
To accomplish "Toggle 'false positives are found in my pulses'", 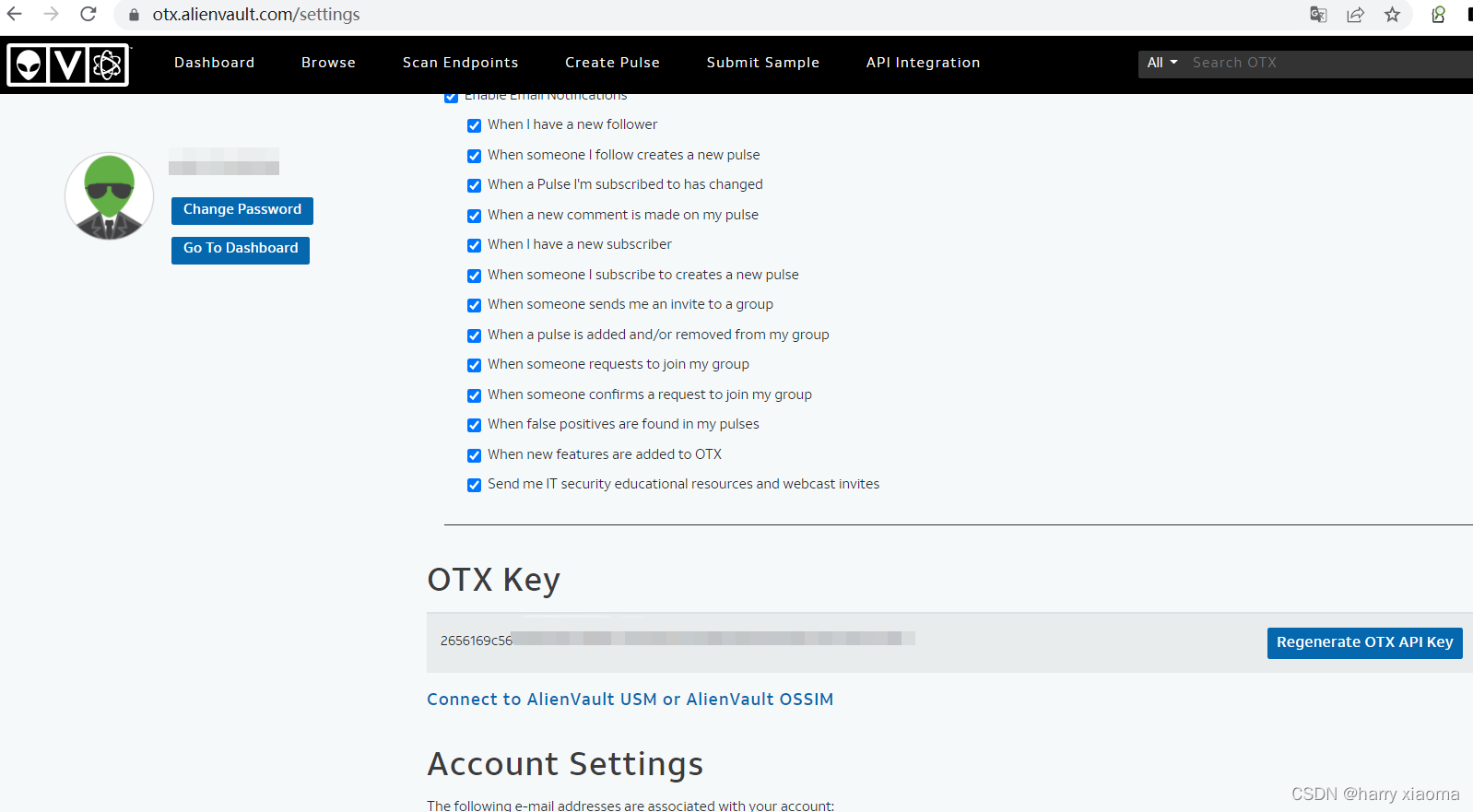I will pyautogui.click(x=474, y=425).
